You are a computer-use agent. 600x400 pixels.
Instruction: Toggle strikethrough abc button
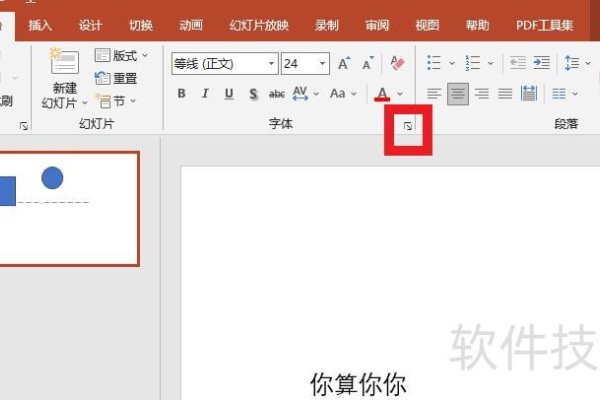tap(277, 93)
